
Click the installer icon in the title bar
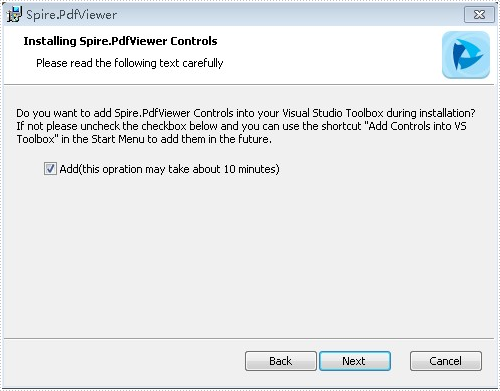[x=15, y=15]
